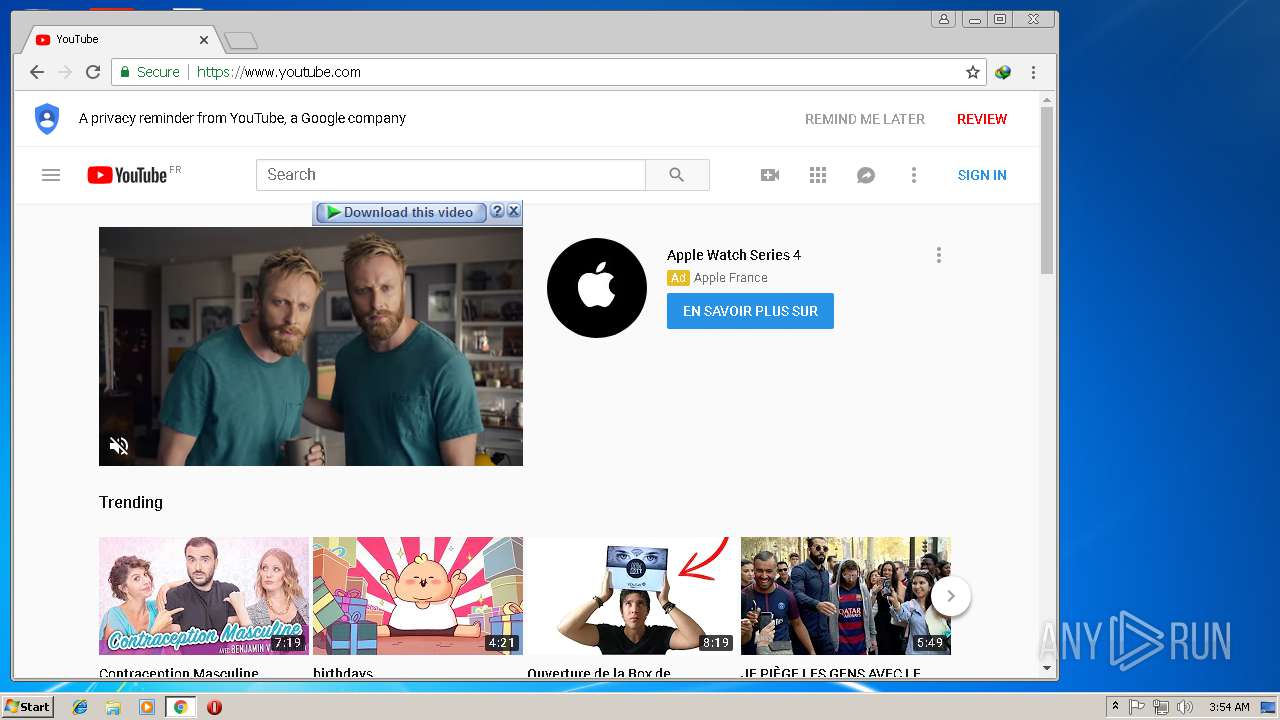The height and width of the screenshot is (720, 1280).
Task: Open the messages speech bubble icon
Action: click(x=866, y=175)
